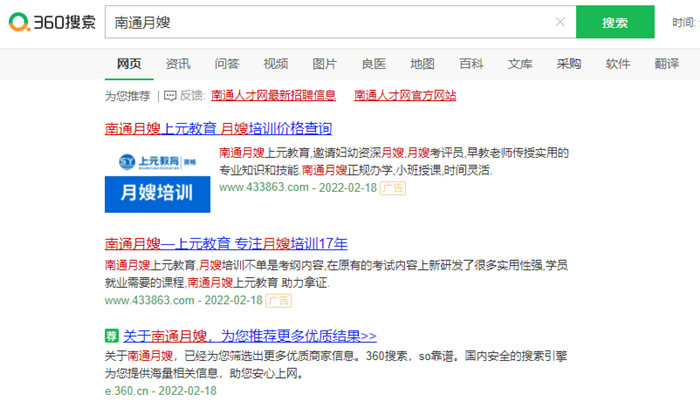Open result 南通月嫂—上元教育 专注月嫂培训17年
This screenshot has height=414, width=700.
tap(226, 244)
